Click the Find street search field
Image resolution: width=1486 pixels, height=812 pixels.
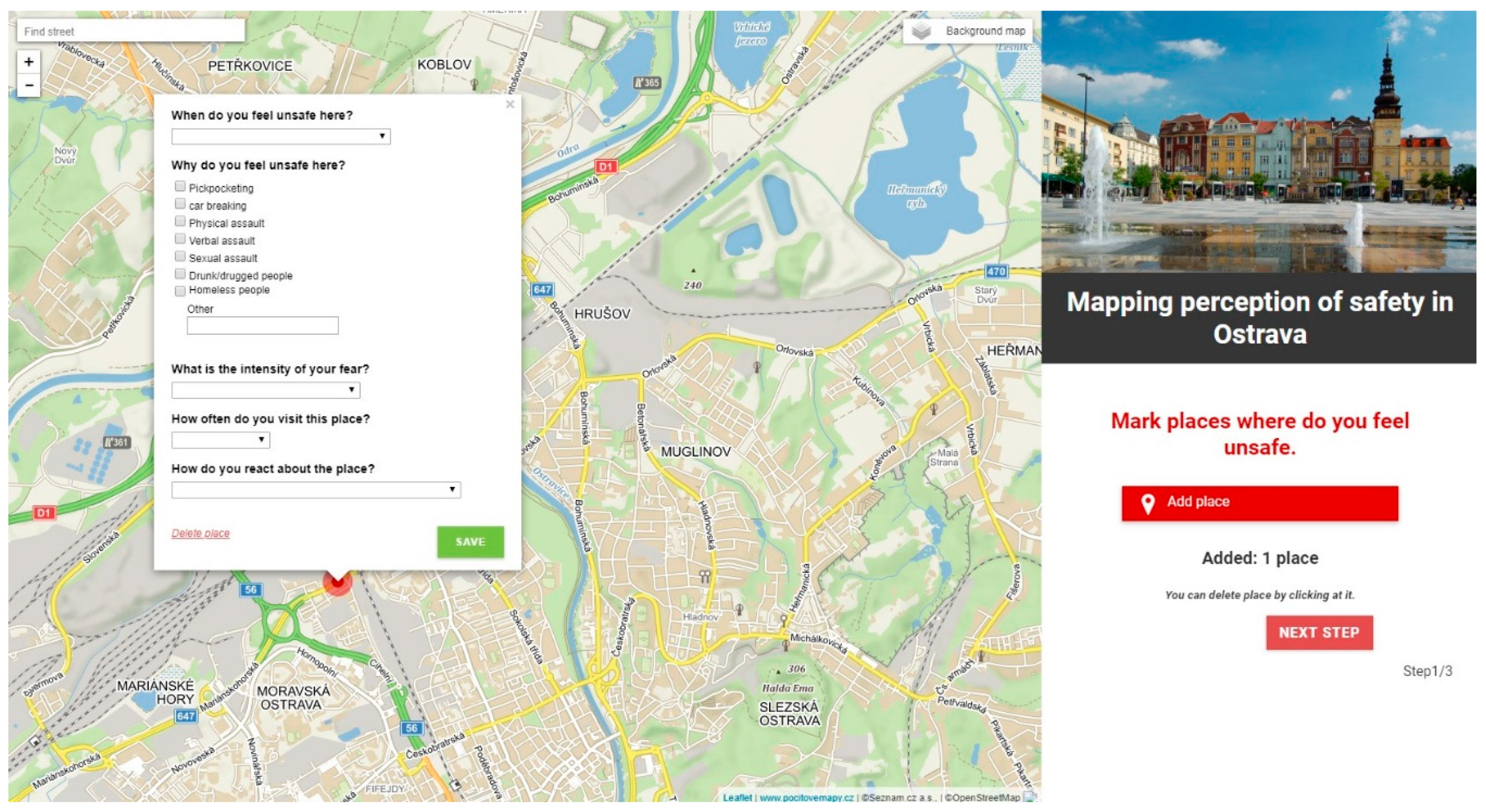[x=131, y=31]
